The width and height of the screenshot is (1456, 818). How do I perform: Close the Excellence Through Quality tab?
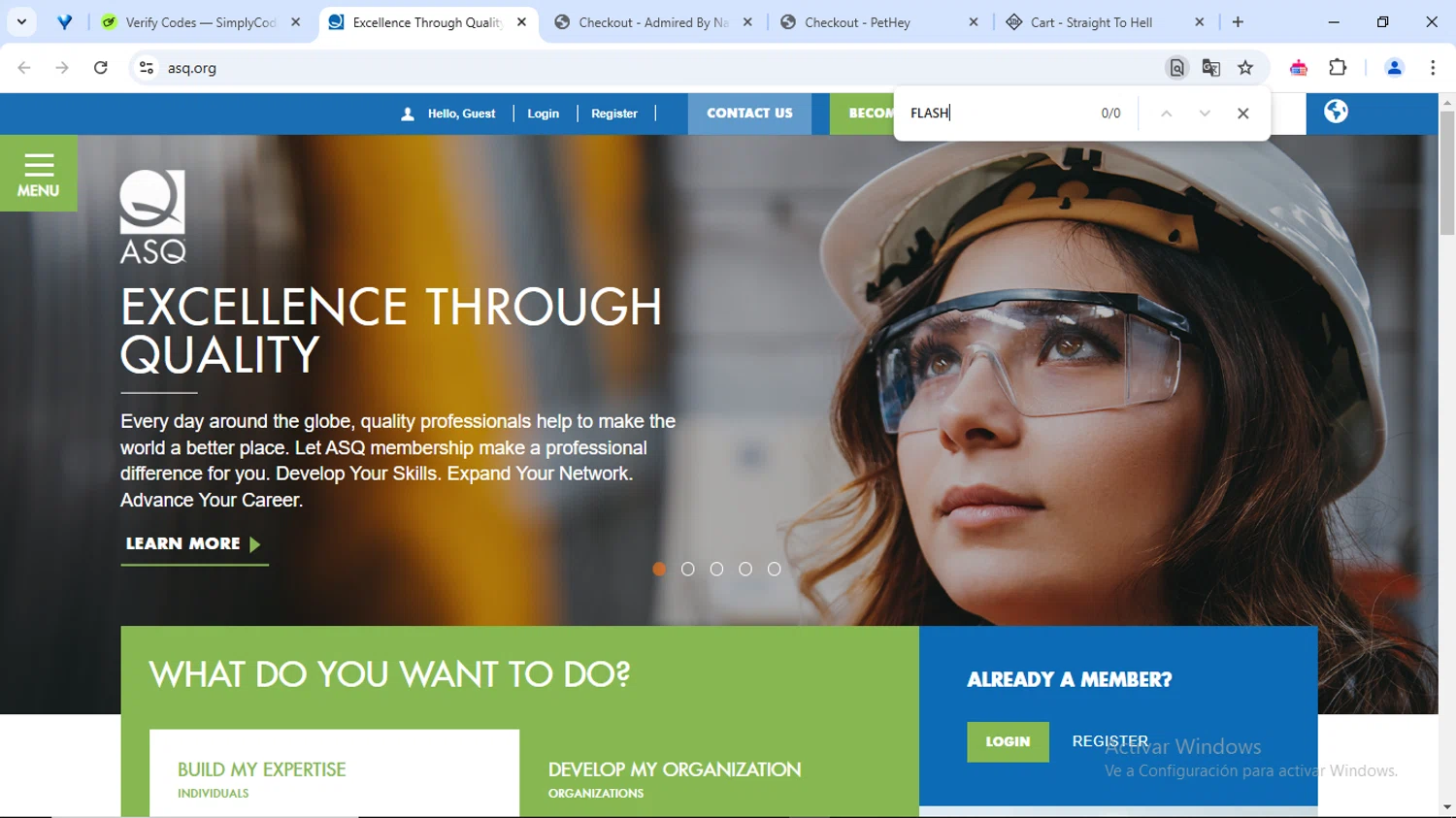click(x=521, y=22)
